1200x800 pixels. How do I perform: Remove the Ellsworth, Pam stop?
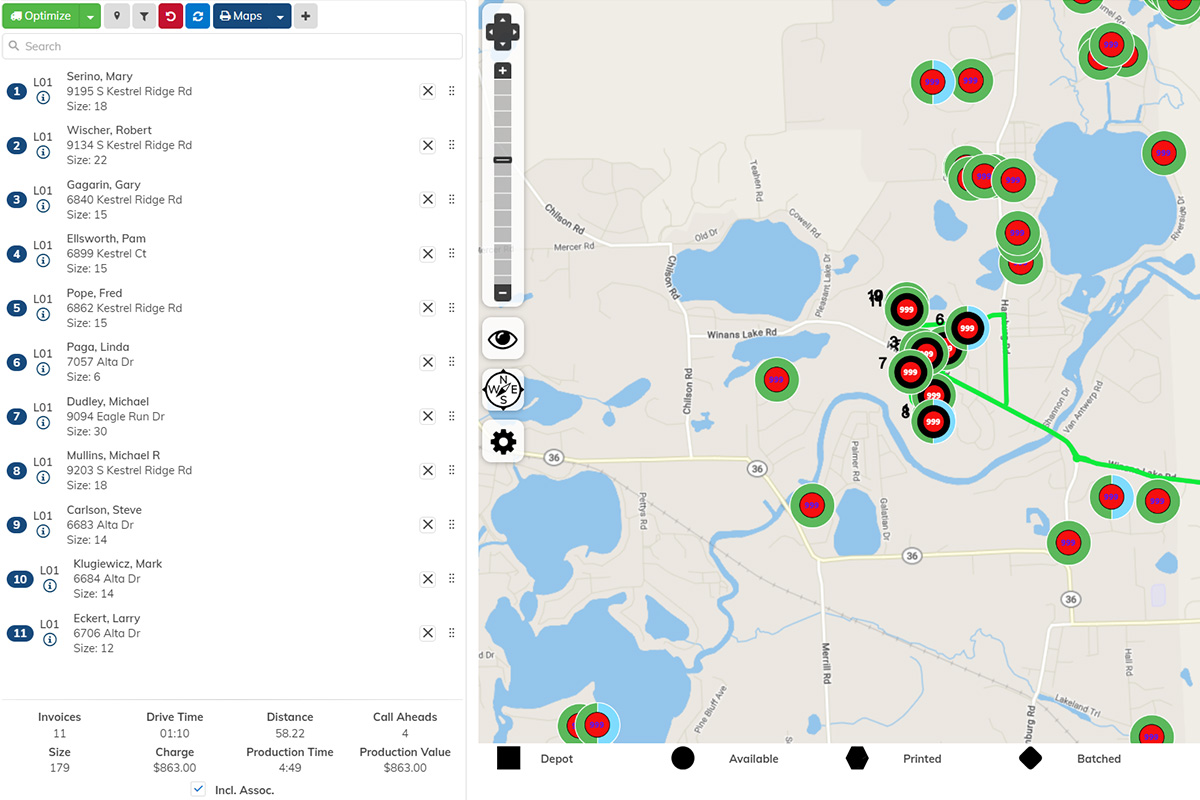[x=428, y=254]
